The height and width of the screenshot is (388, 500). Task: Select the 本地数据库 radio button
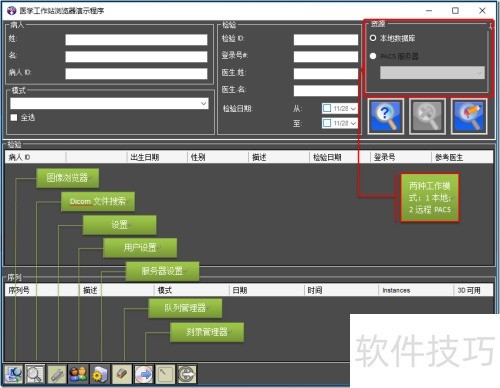point(373,38)
